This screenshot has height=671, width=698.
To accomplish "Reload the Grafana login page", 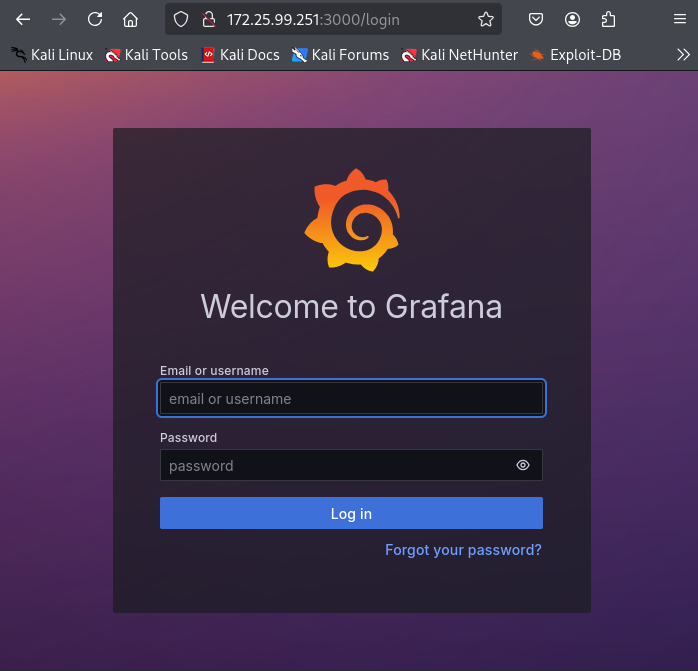I will (95, 19).
